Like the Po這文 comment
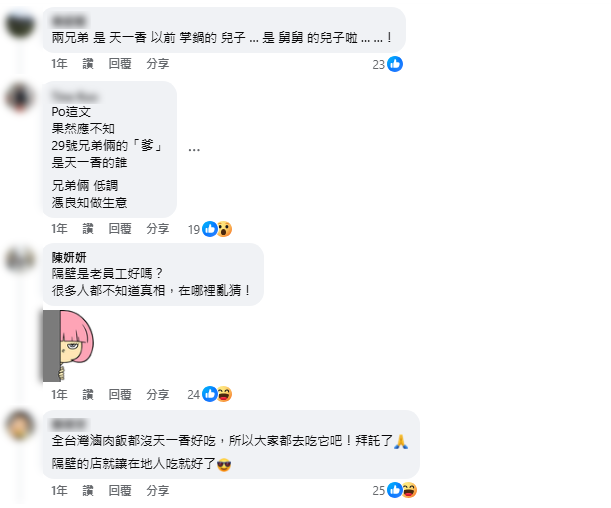This screenshot has width=611, height=508. (88, 229)
